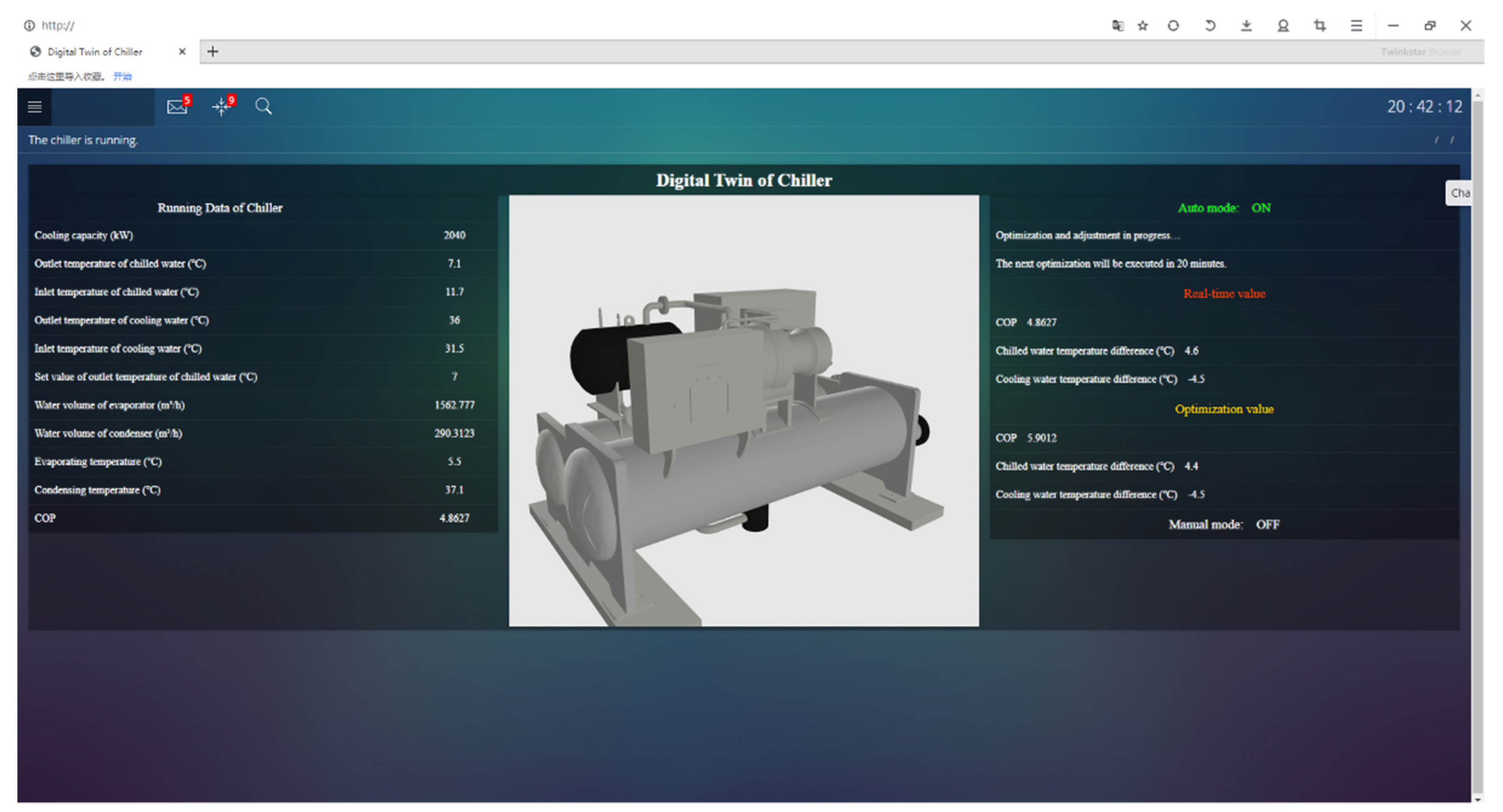Image resolution: width=1503 pixels, height=812 pixels.
Task: Click the blue bookmark import link
Action: coord(123,76)
